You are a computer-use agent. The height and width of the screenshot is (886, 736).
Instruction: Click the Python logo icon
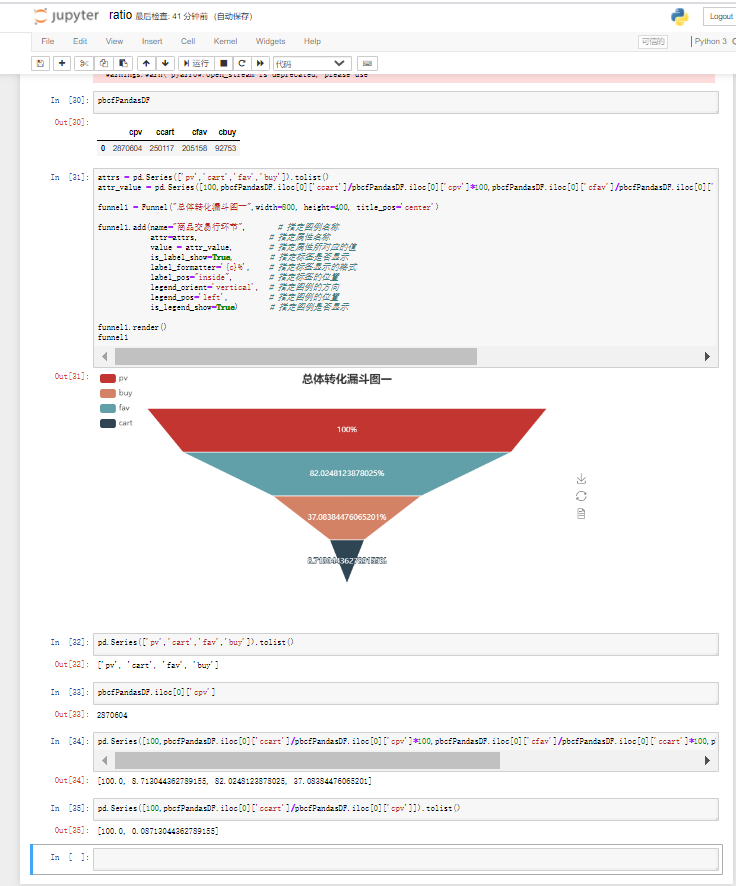(680, 16)
